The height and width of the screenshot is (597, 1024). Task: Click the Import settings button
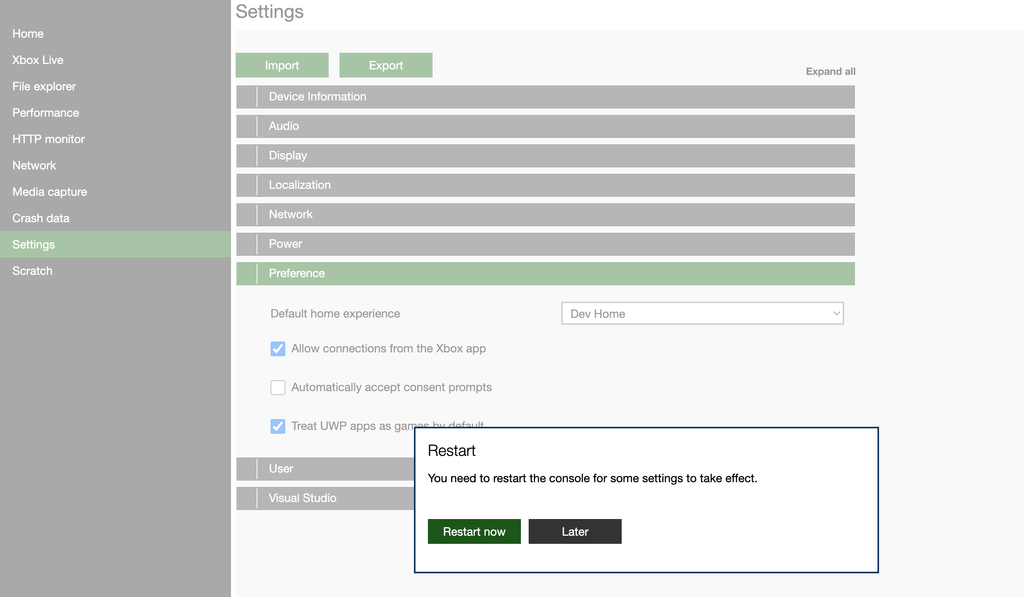pyautogui.click(x=282, y=65)
